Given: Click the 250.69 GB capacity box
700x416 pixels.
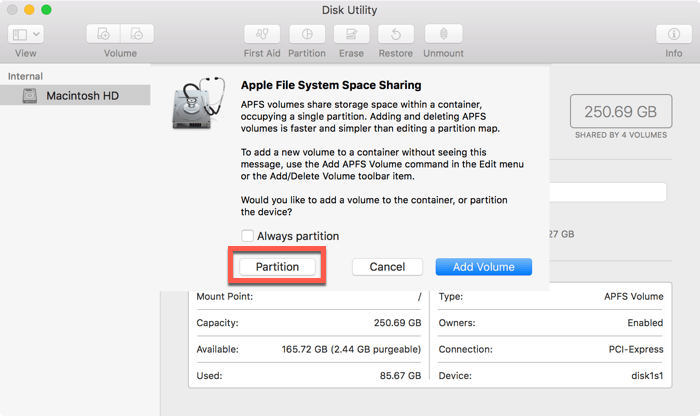Looking at the screenshot, I should click(x=621, y=111).
